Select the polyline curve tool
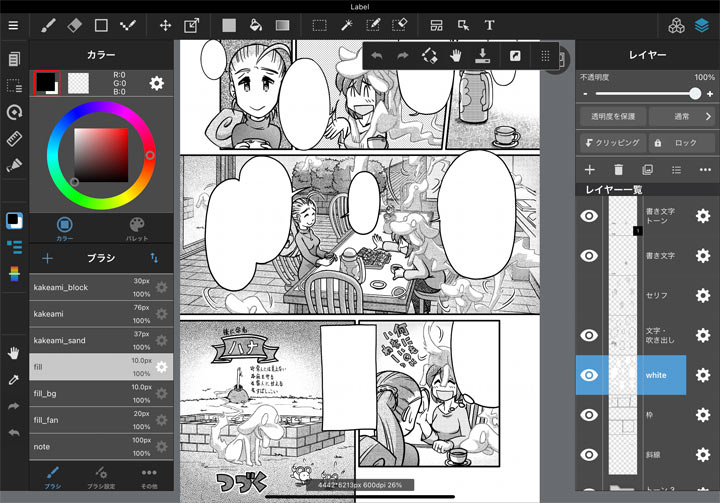The image size is (720, 503). point(128,25)
